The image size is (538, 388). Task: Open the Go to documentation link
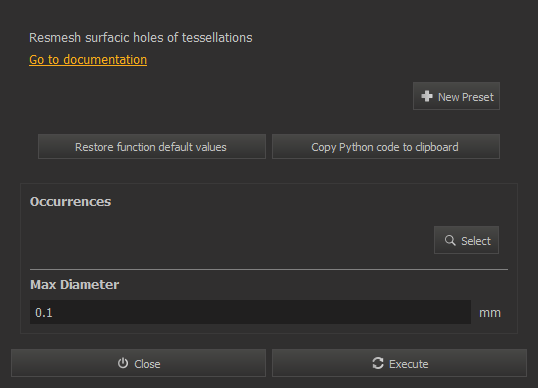pyautogui.click(x=88, y=59)
